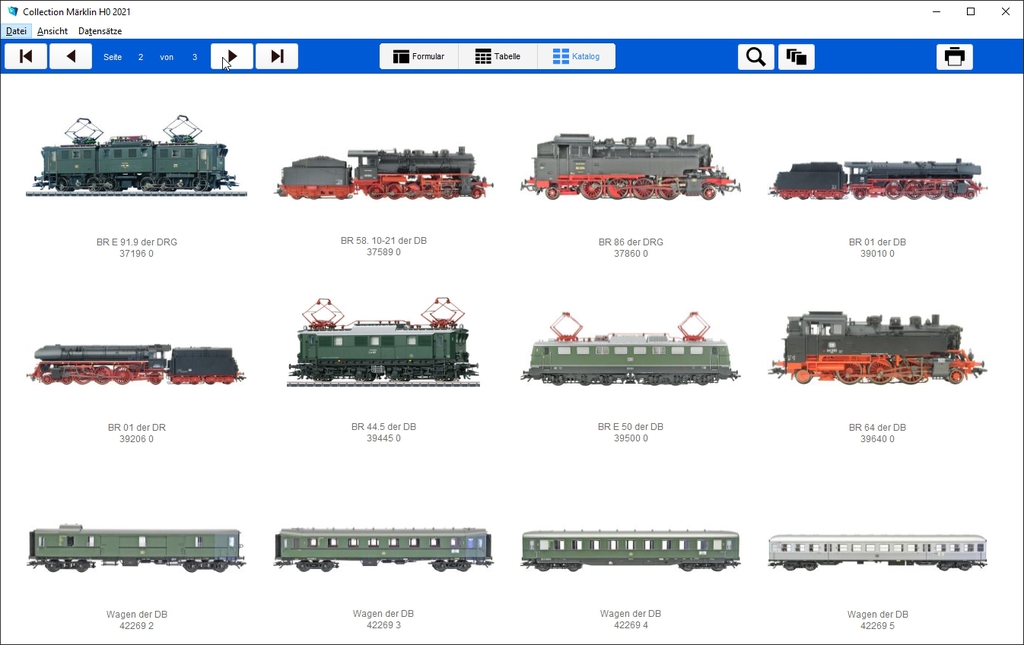
Task: Switch to Formular view
Action: (x=419, y=57)
